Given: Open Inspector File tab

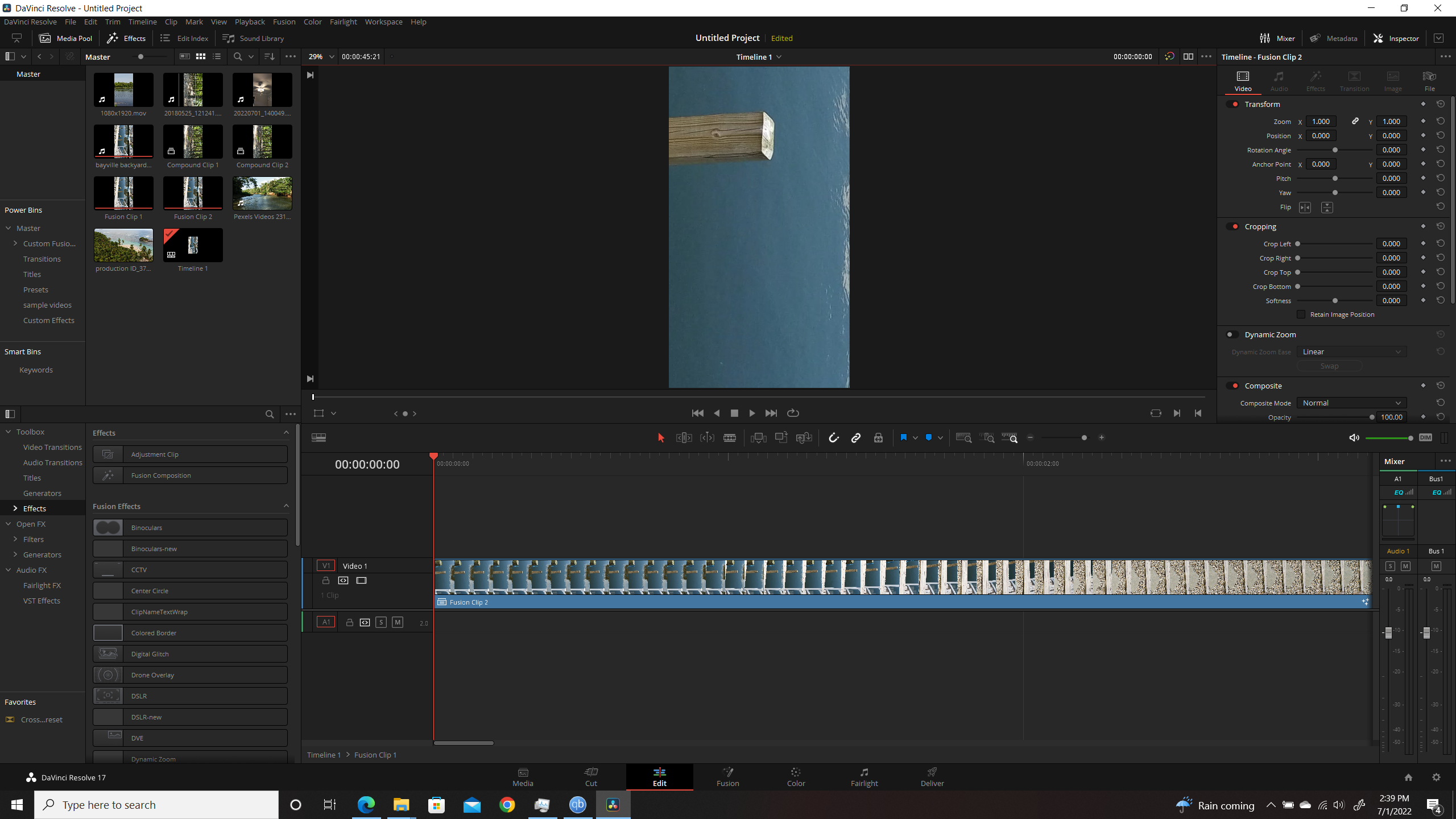Looking at the screenshot, I should coord(1429,81).
